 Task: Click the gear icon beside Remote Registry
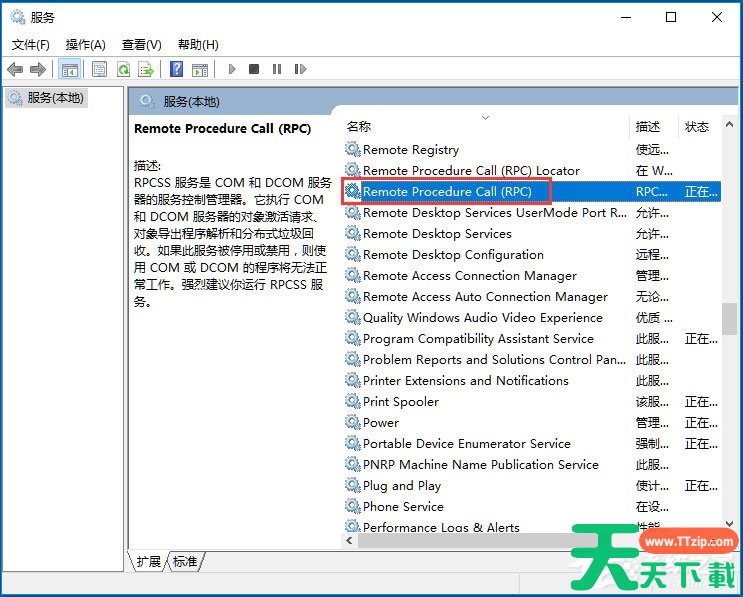[353, 149]
